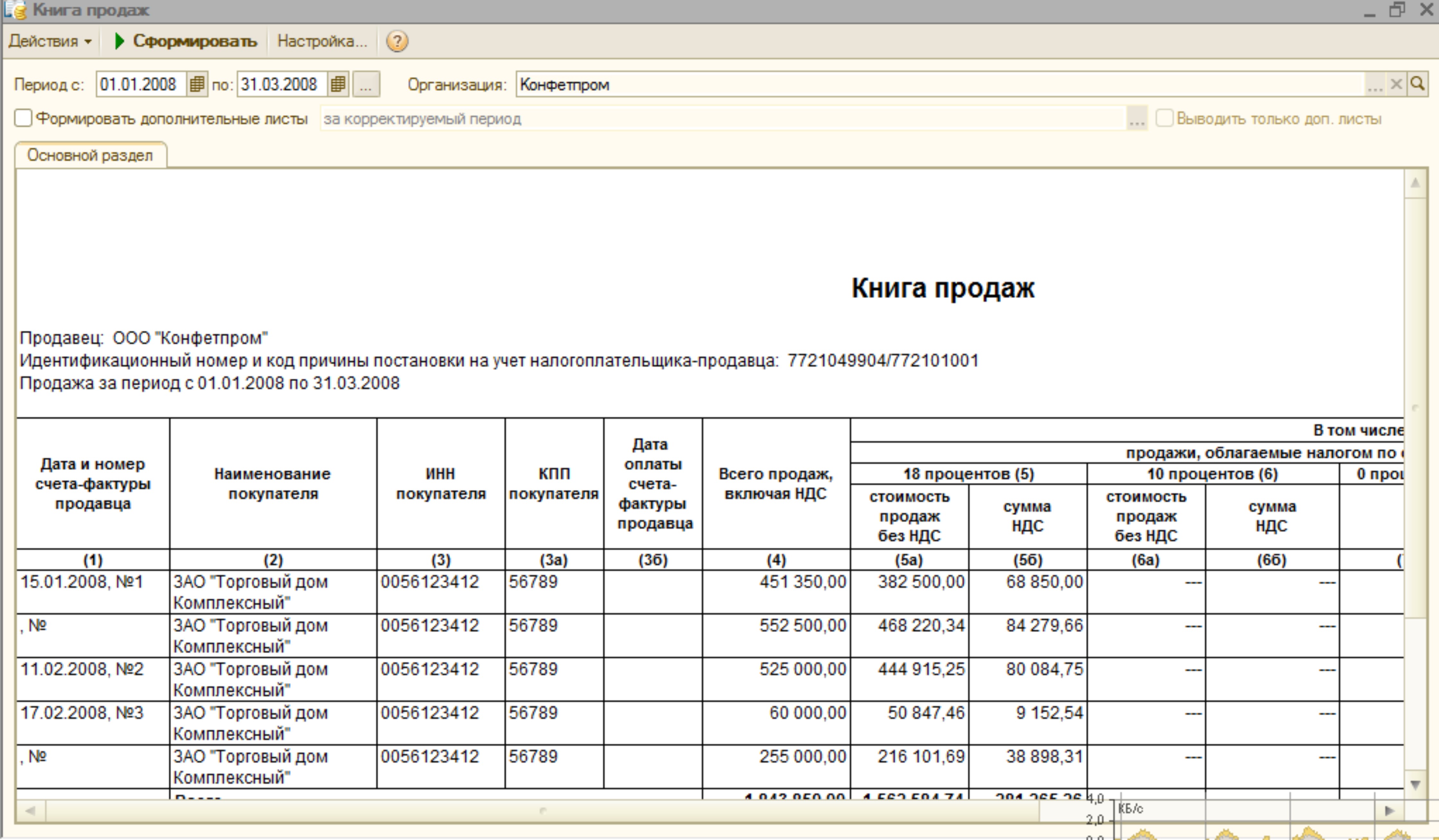Click header Дата и номер счета-фактуры продавца
Image resolution: width=1439 pixels, height=840 pixels.
pyautogui.click(x=93, y=484)
